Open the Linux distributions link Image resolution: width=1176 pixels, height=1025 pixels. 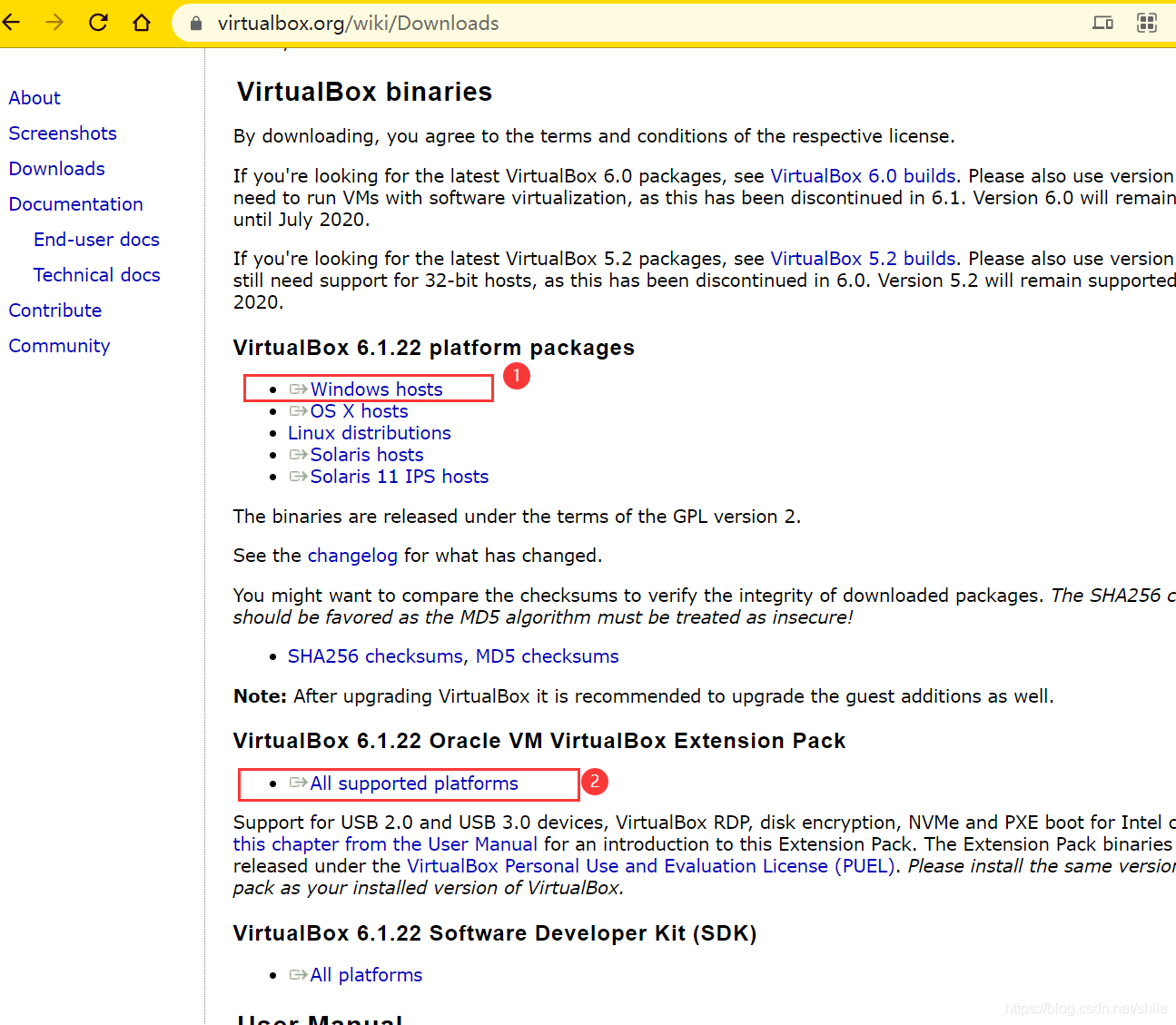click(369, 433)
